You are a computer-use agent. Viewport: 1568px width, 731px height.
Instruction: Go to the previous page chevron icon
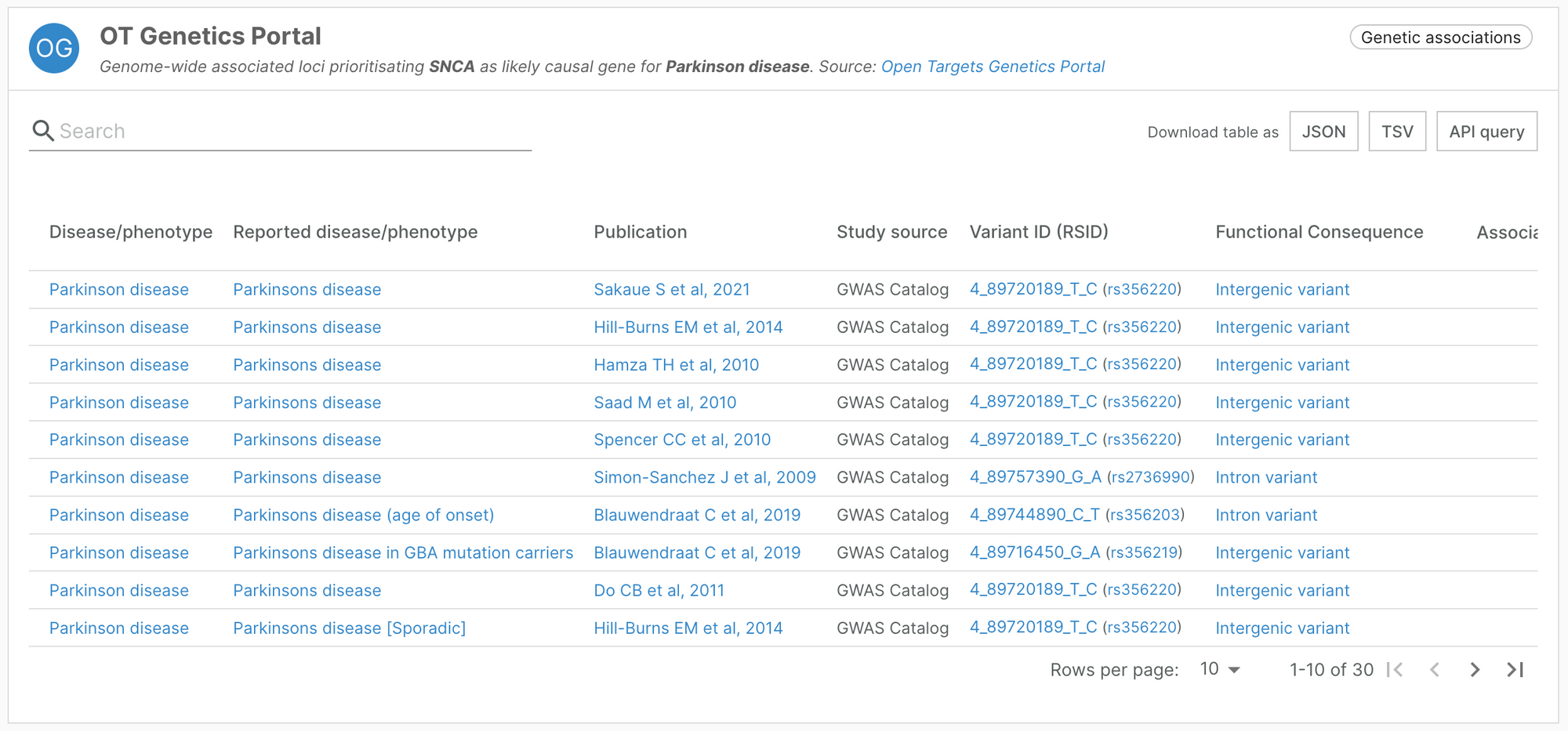point(1436,670)
